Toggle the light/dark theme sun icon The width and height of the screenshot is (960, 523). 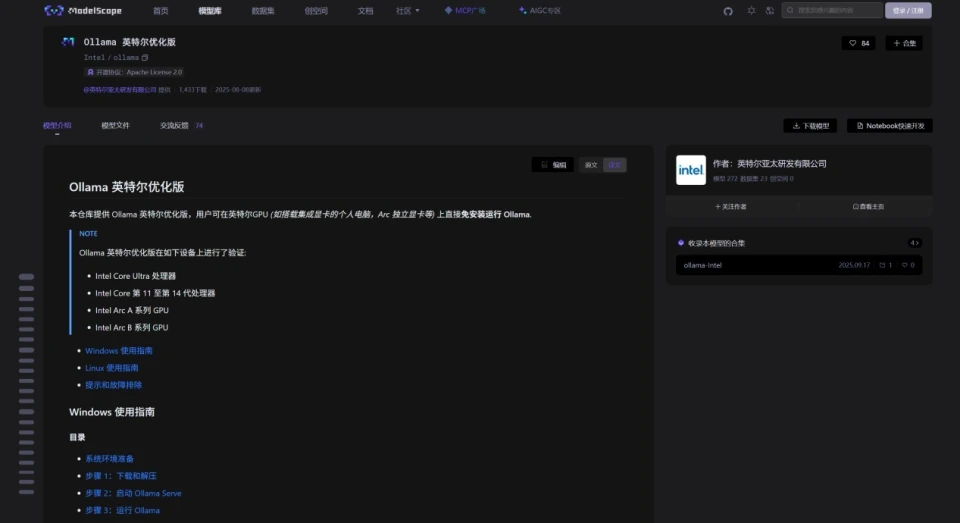751,11
